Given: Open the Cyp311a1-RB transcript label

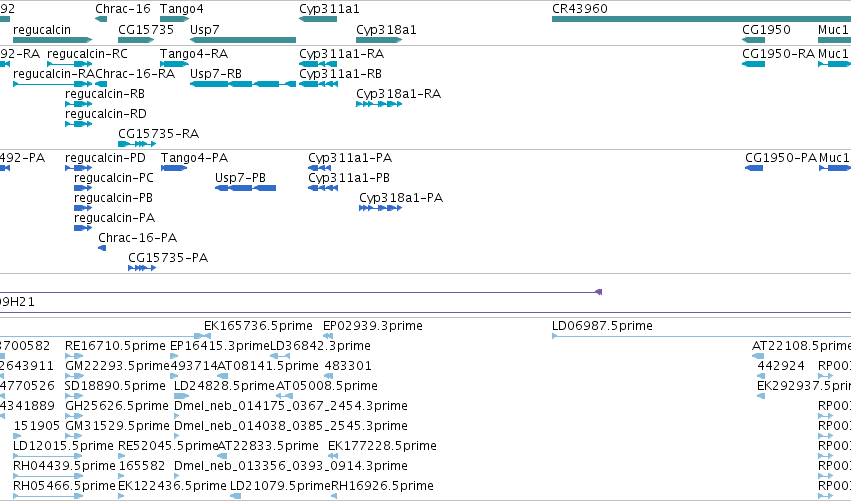Looking at the screenshot, I should click(340, 74).
